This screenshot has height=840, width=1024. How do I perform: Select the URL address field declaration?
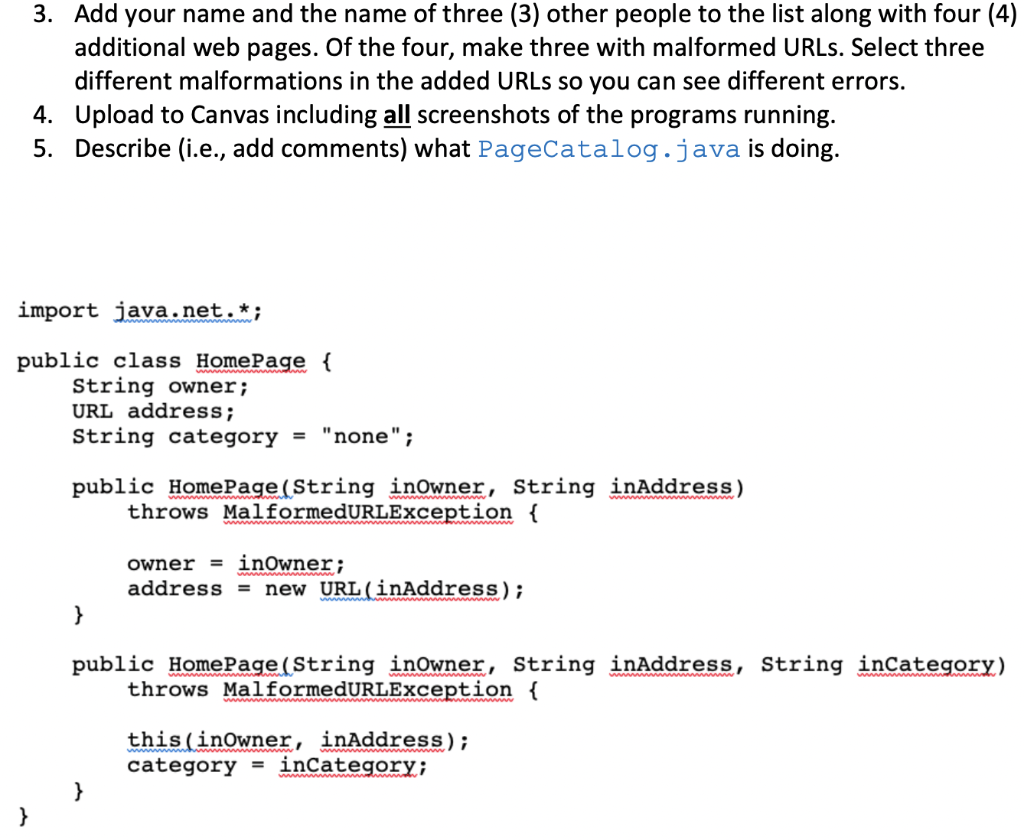coord(152,410)
